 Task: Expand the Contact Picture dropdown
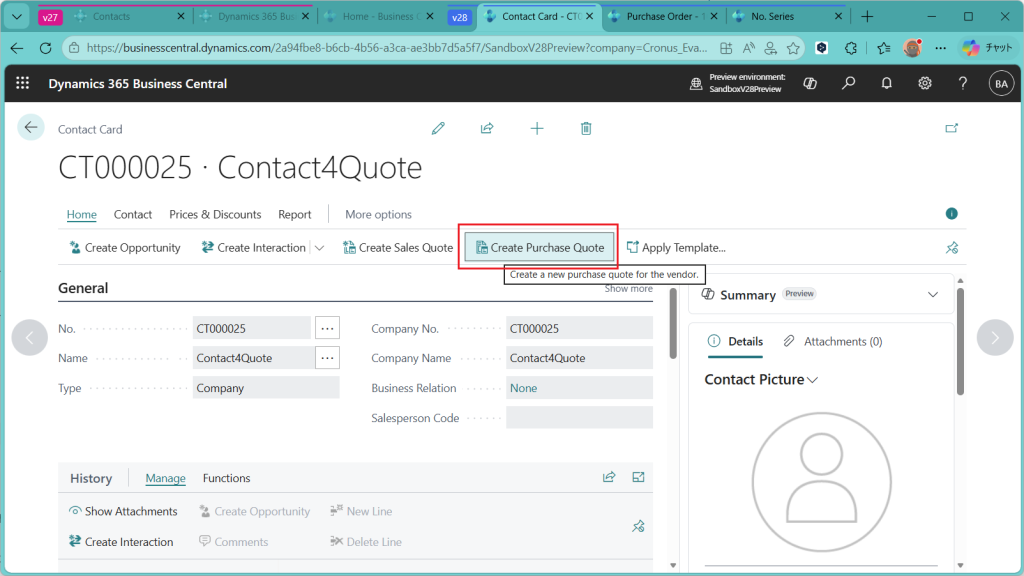813,380
